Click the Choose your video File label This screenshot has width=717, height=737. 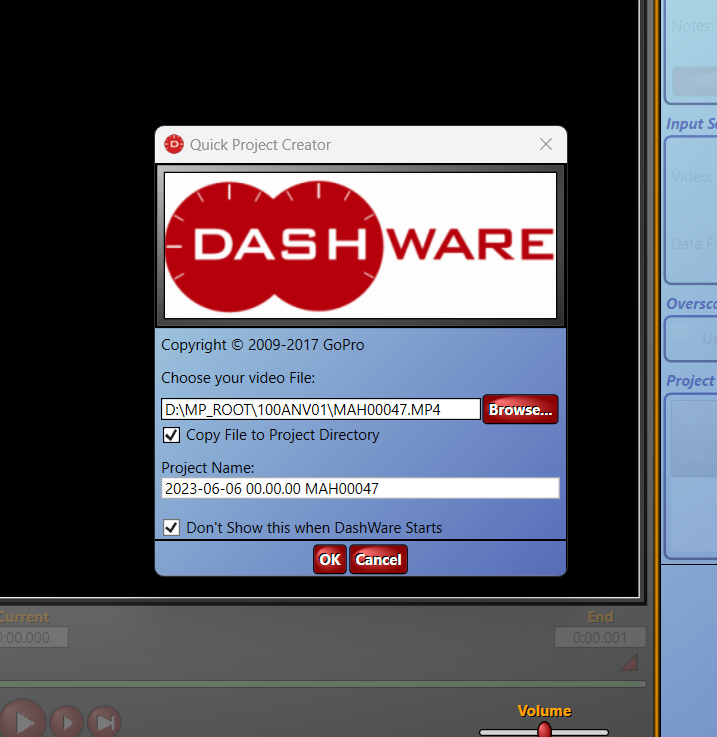[x=238, y=378]
